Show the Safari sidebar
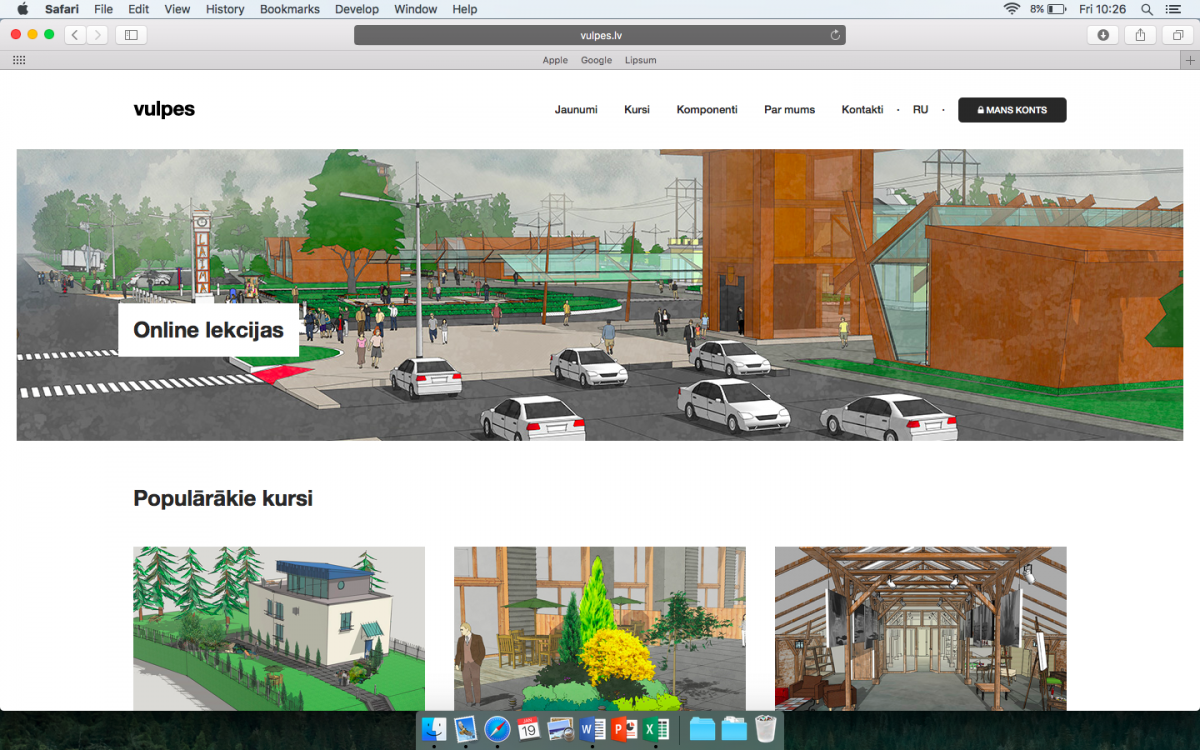 pos(131,35)
